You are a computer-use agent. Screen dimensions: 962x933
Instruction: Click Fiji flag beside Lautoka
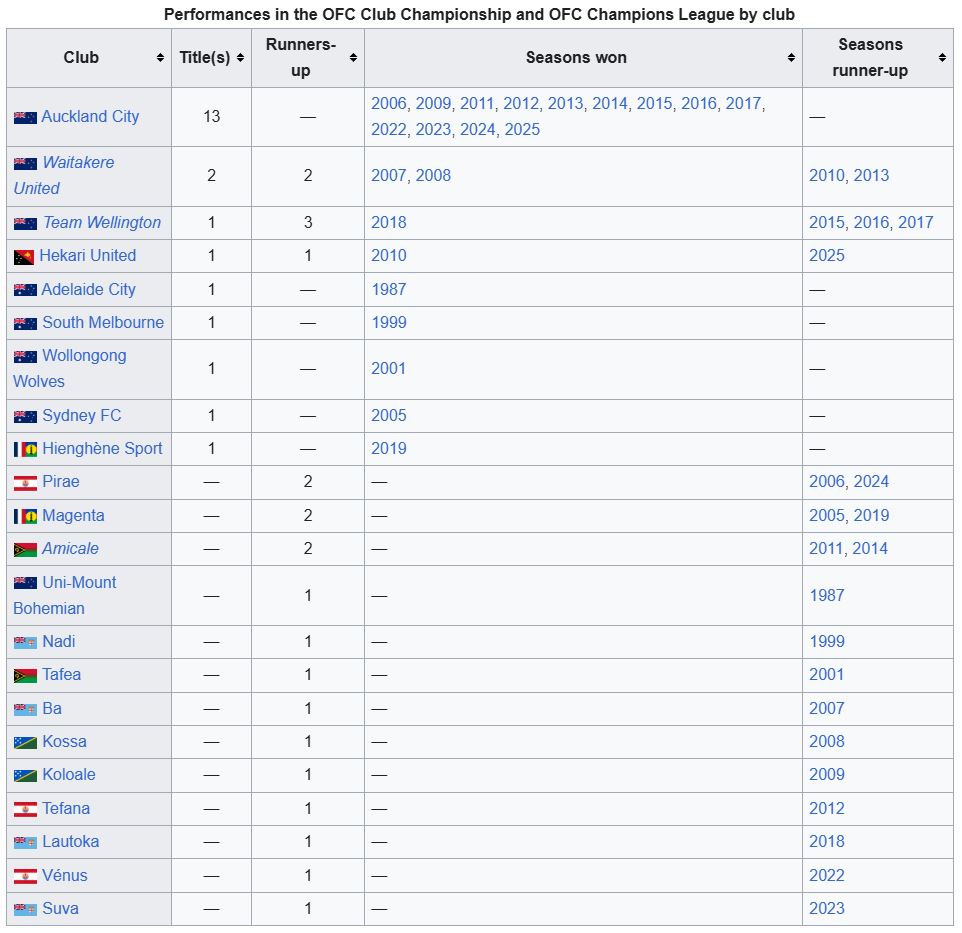tap(25, 842)
